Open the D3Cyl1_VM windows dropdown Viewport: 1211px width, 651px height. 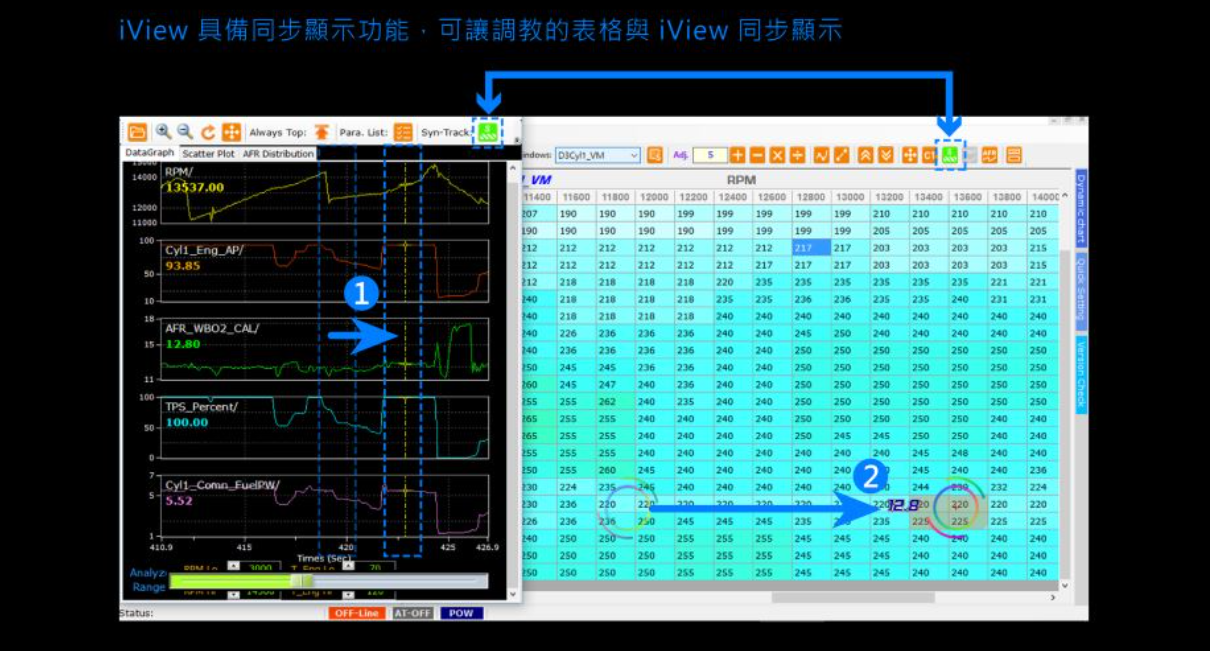pos(598,155)
